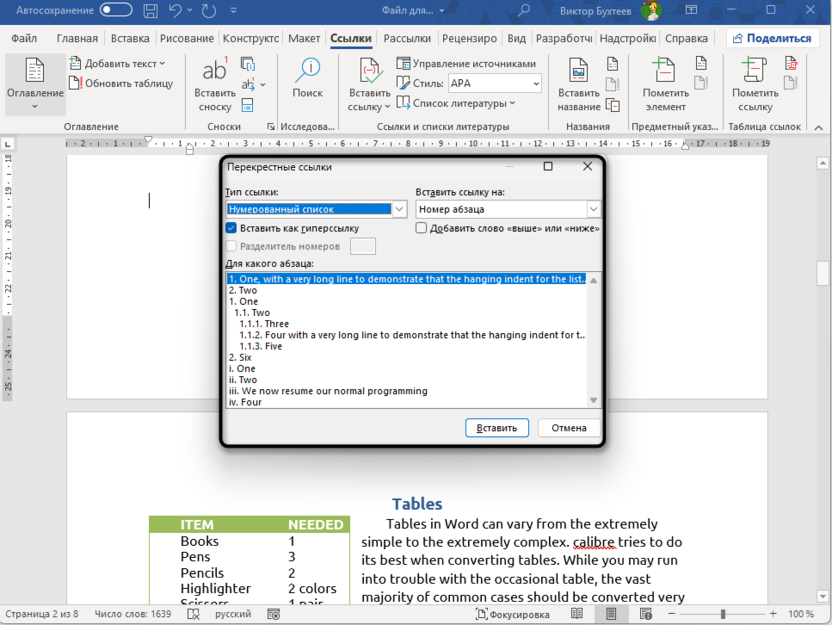832x625 pixels.
Task: Click the Отмена button
Action: 569,428
